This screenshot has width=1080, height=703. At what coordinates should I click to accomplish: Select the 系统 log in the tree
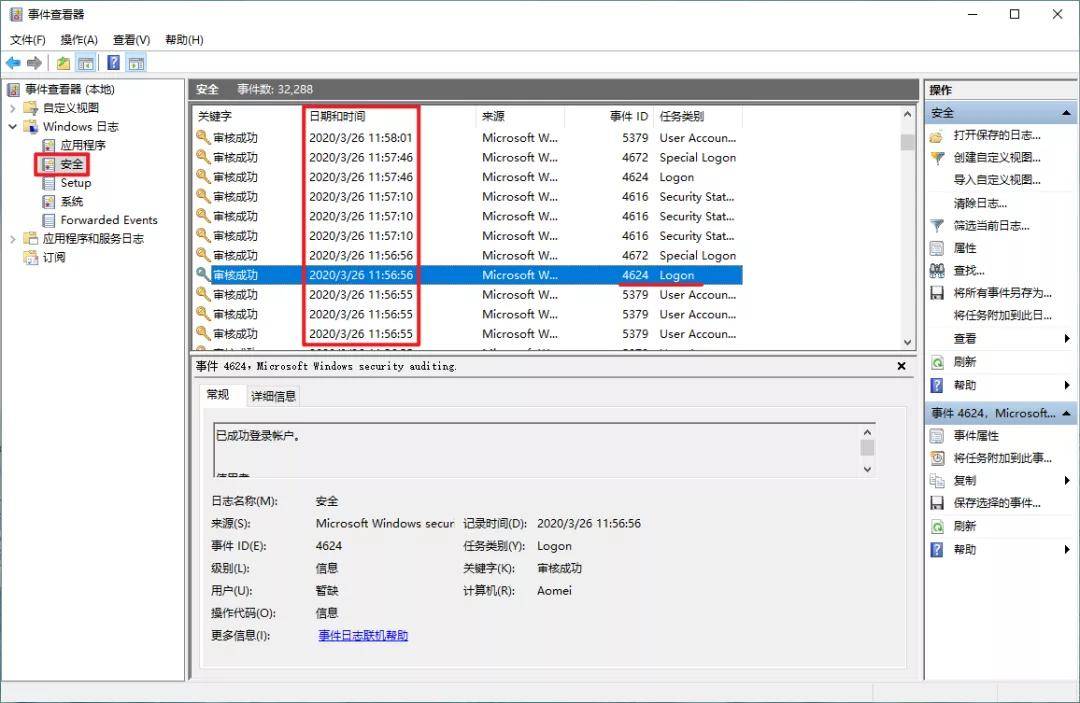click(72, 202)
